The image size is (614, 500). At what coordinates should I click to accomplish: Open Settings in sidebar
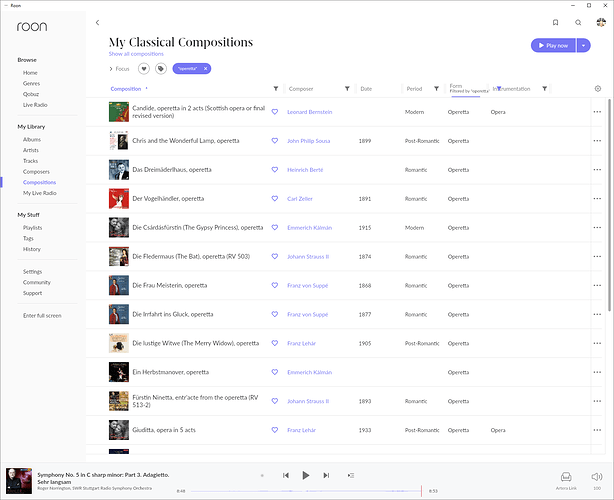pyautogui.click(x=33, y=272)
